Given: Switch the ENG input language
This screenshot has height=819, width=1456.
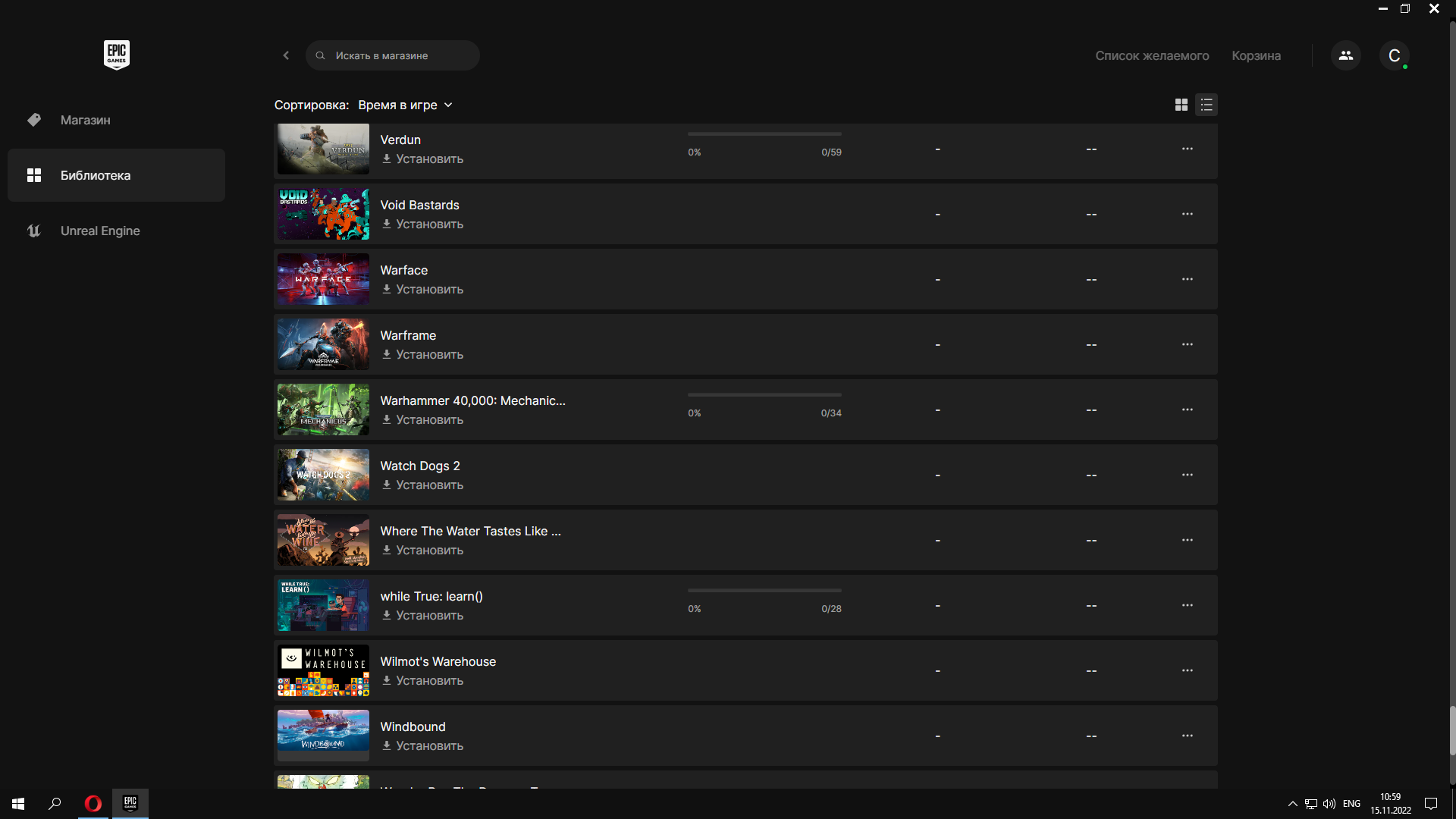Looking at the screenshot, I should 1351,804.
